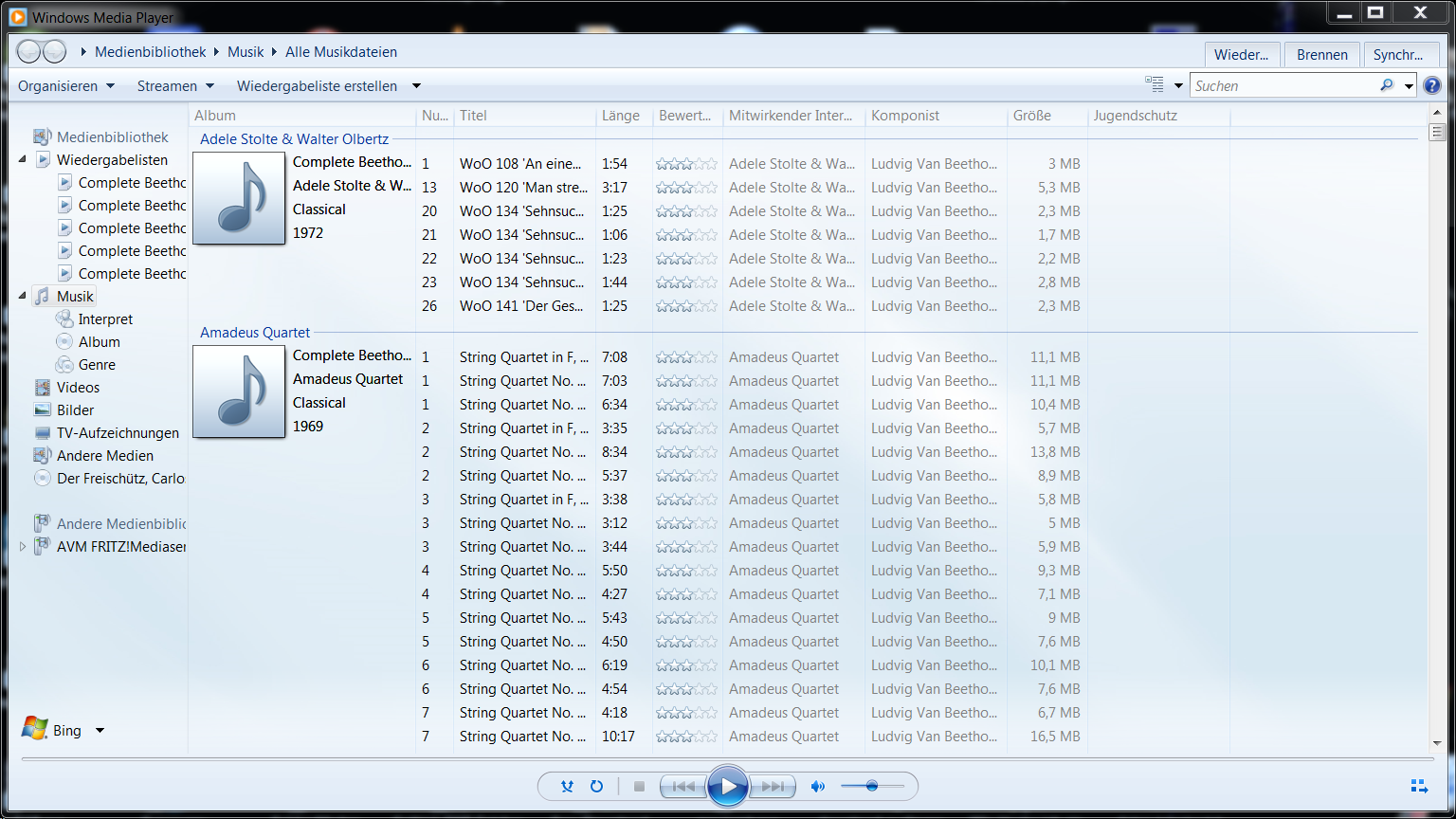This screenshot has height=819, width=1456.
Task: Click into the Suchen search field
Action: 1284,85
